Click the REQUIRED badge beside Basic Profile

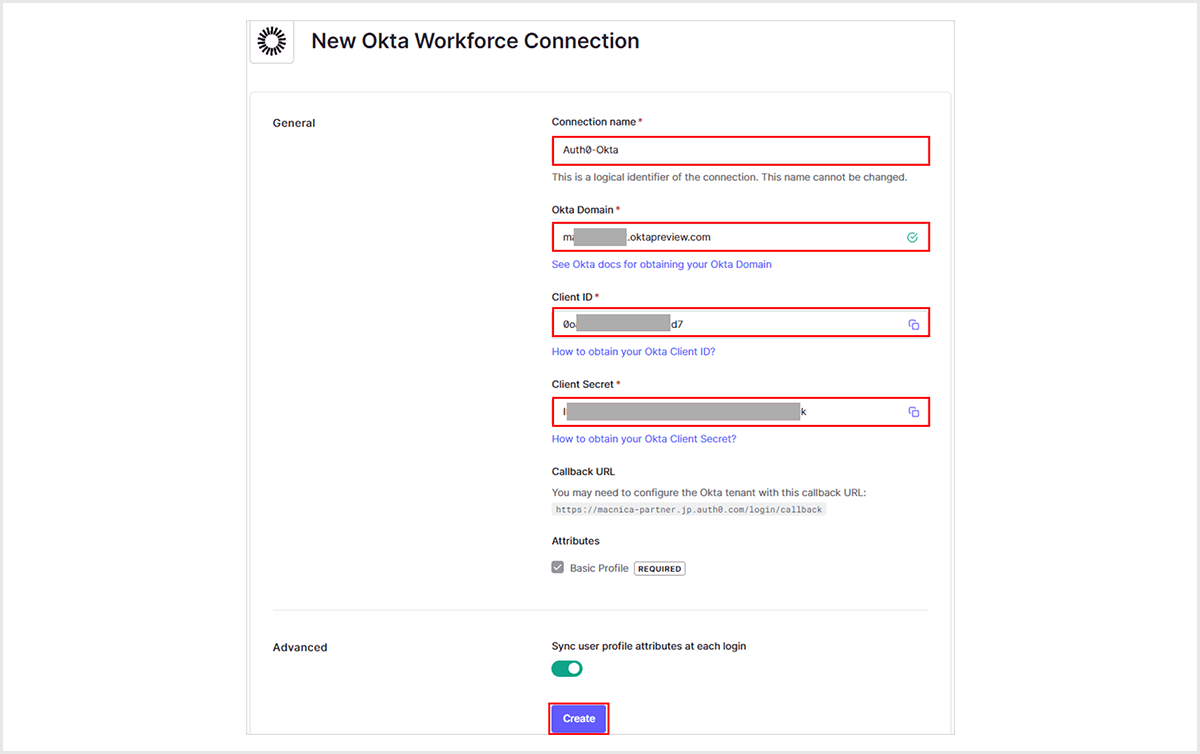(x=659, y=569)
